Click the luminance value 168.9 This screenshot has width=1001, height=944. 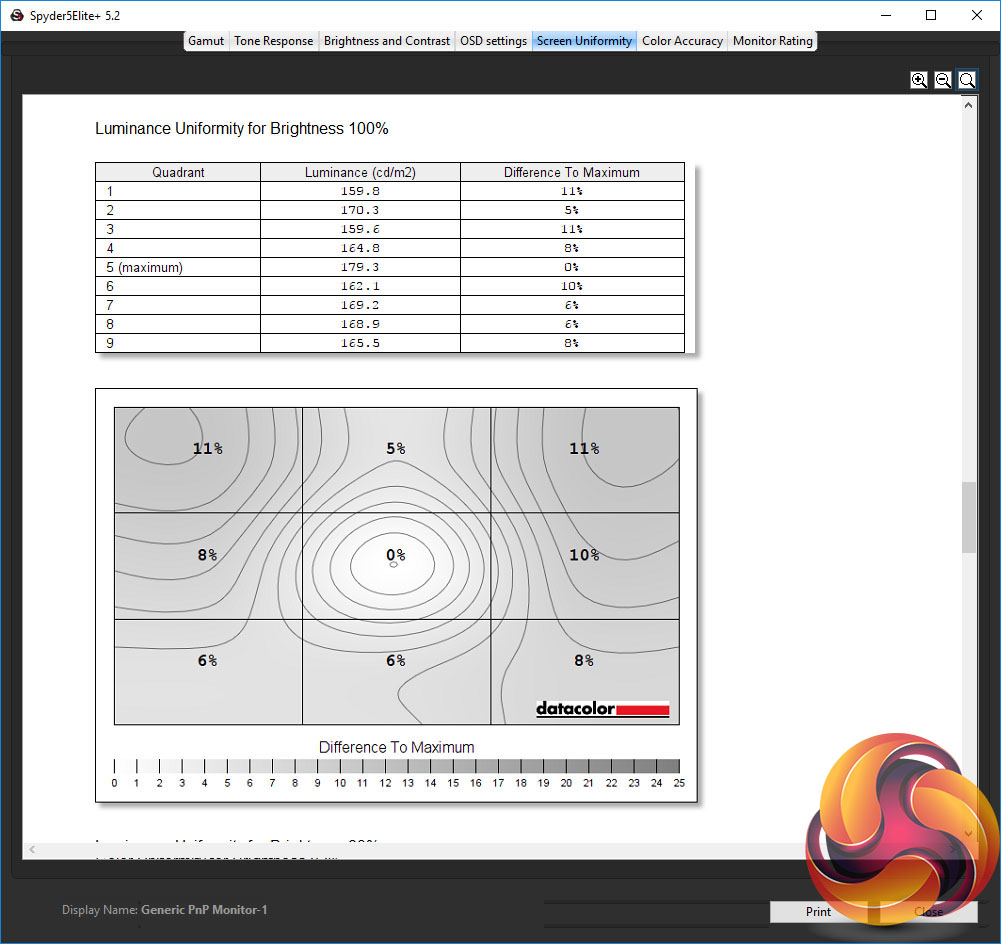360,324
